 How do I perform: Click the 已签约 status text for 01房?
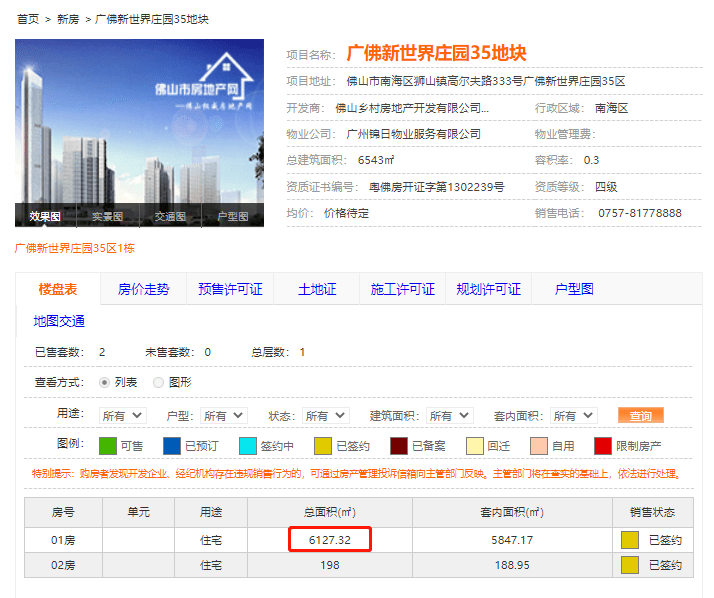[x=665, y=540]
